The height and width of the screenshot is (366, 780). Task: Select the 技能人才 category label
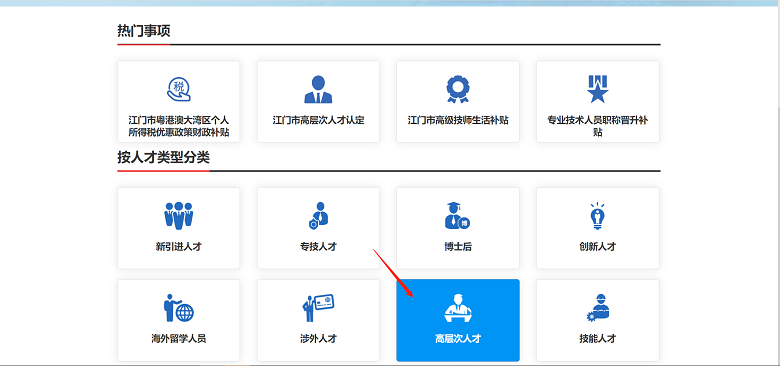click(x=597, y=339)
